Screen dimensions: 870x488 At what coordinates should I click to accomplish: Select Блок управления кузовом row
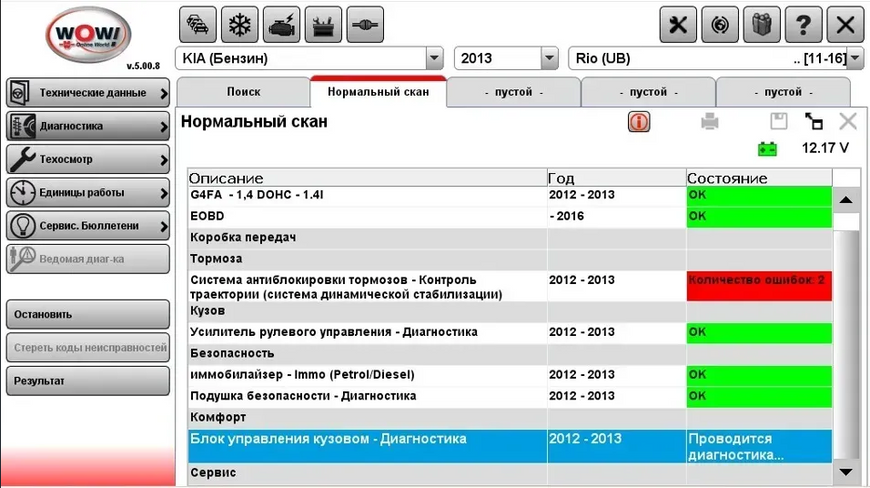click(510, 446)
